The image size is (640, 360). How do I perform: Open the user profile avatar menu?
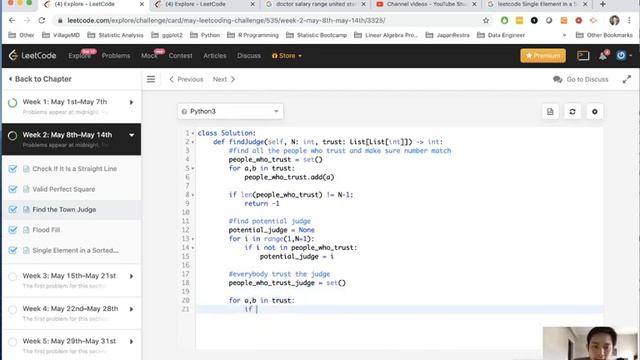621,56
